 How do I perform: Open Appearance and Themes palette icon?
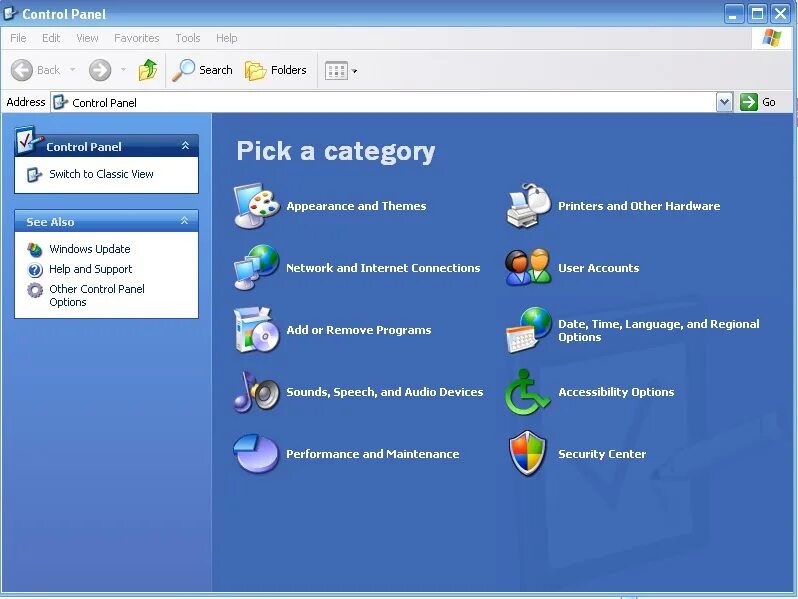256,206
